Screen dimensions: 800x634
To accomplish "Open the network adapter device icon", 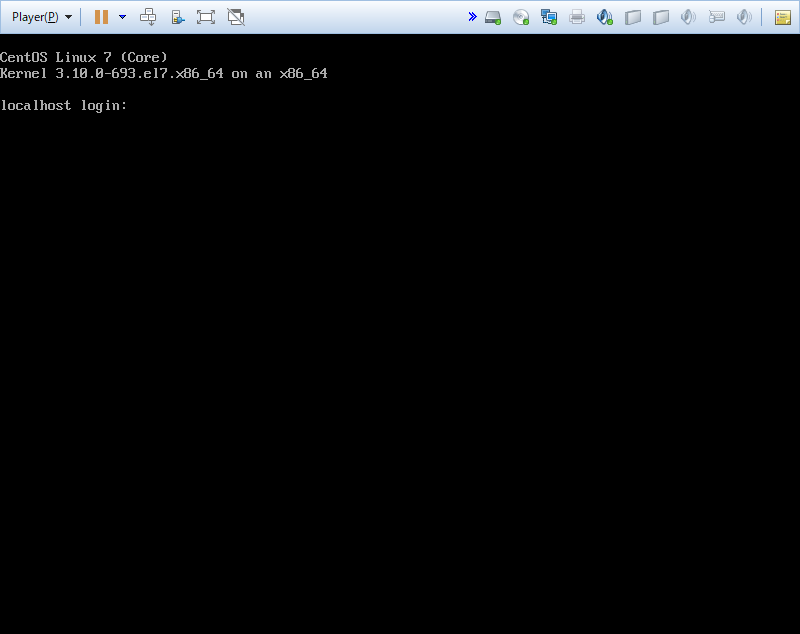I will [549, 17].
